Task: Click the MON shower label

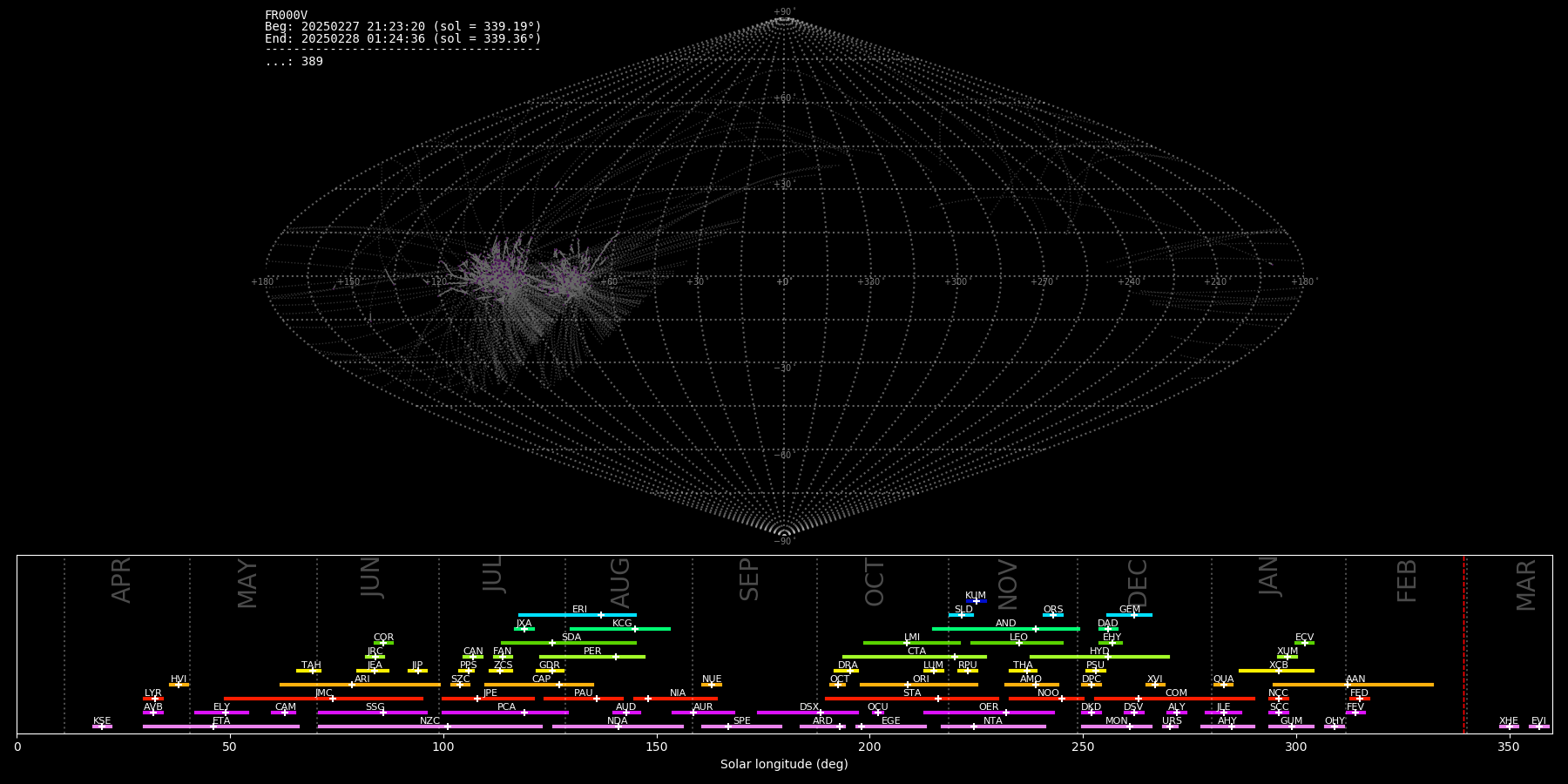Action: 1116,721
